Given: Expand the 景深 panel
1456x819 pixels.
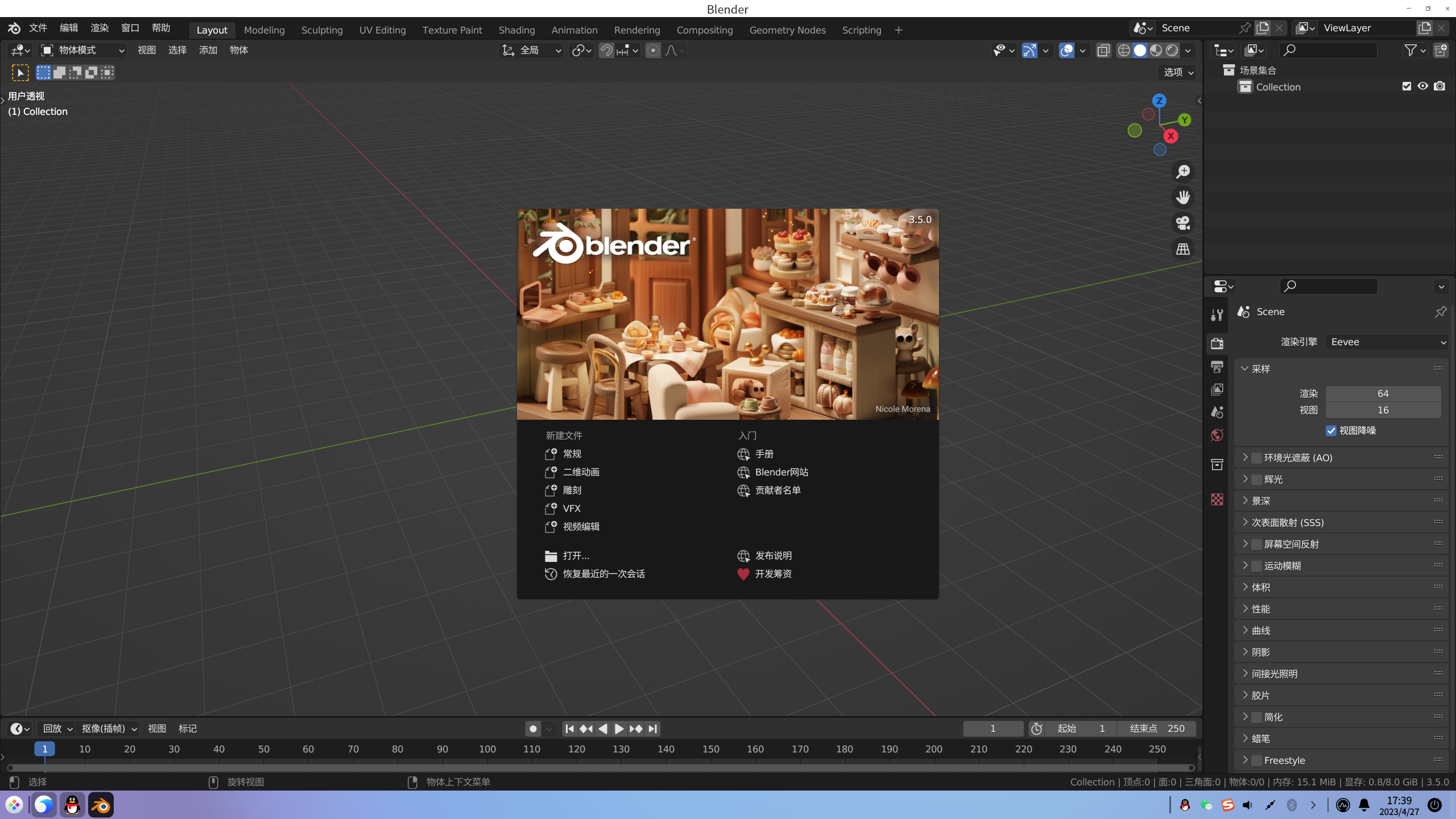Looking at the screenshot, I should click(x=1260, y=501).
